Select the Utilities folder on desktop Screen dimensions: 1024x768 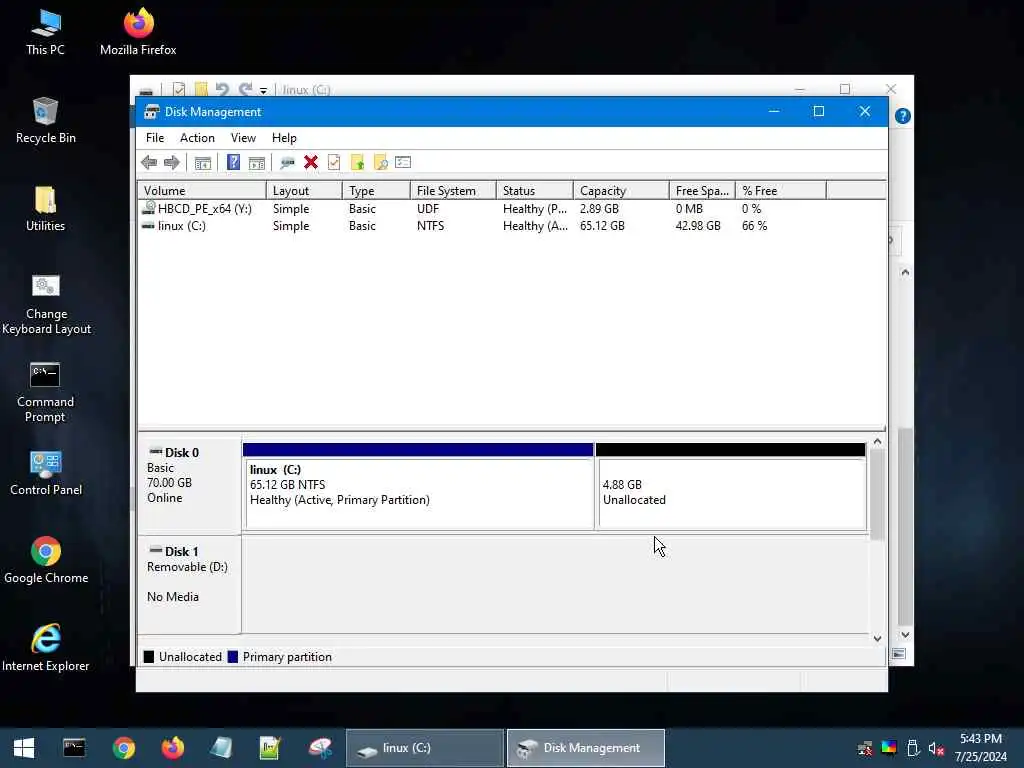pos(45,208)
